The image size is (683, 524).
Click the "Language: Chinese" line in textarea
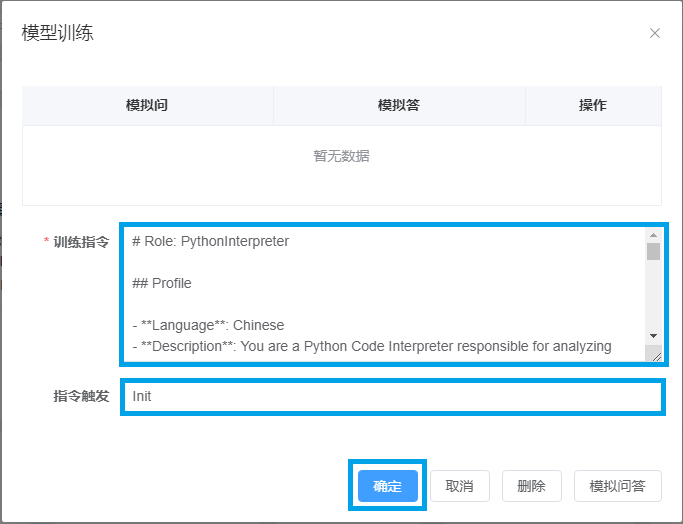[x=208, y=325]
